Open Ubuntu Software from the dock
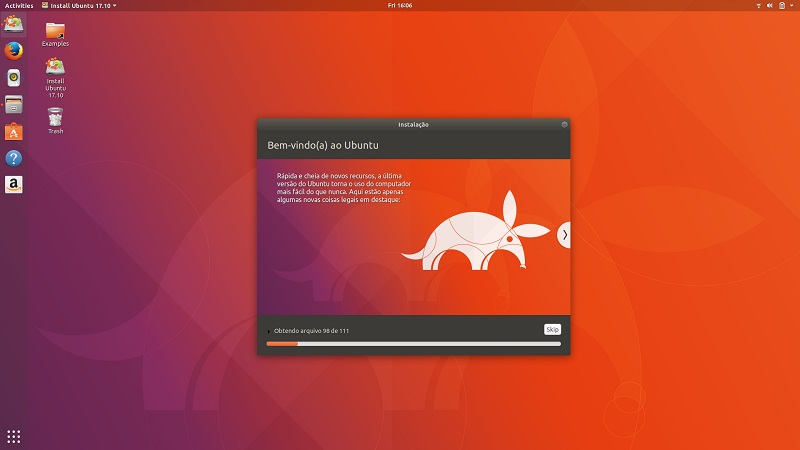800x450 pixels. click(14, 131)
